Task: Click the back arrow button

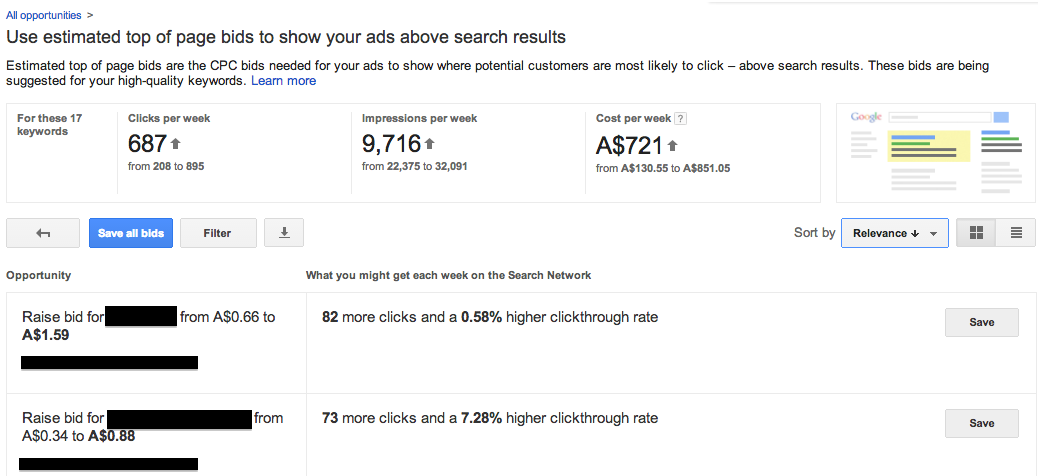Action: 43,233
